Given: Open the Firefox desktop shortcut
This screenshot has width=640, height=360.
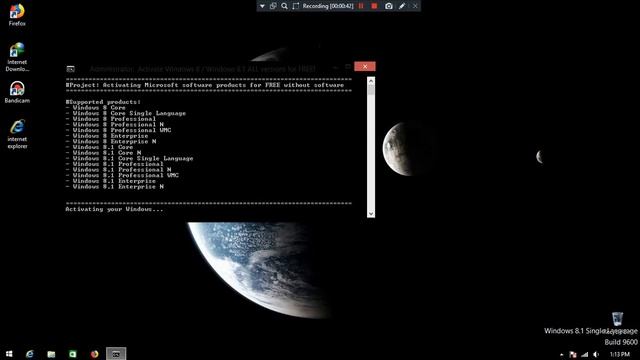Looking at the screenshot, I should click(x=17, y=15).
